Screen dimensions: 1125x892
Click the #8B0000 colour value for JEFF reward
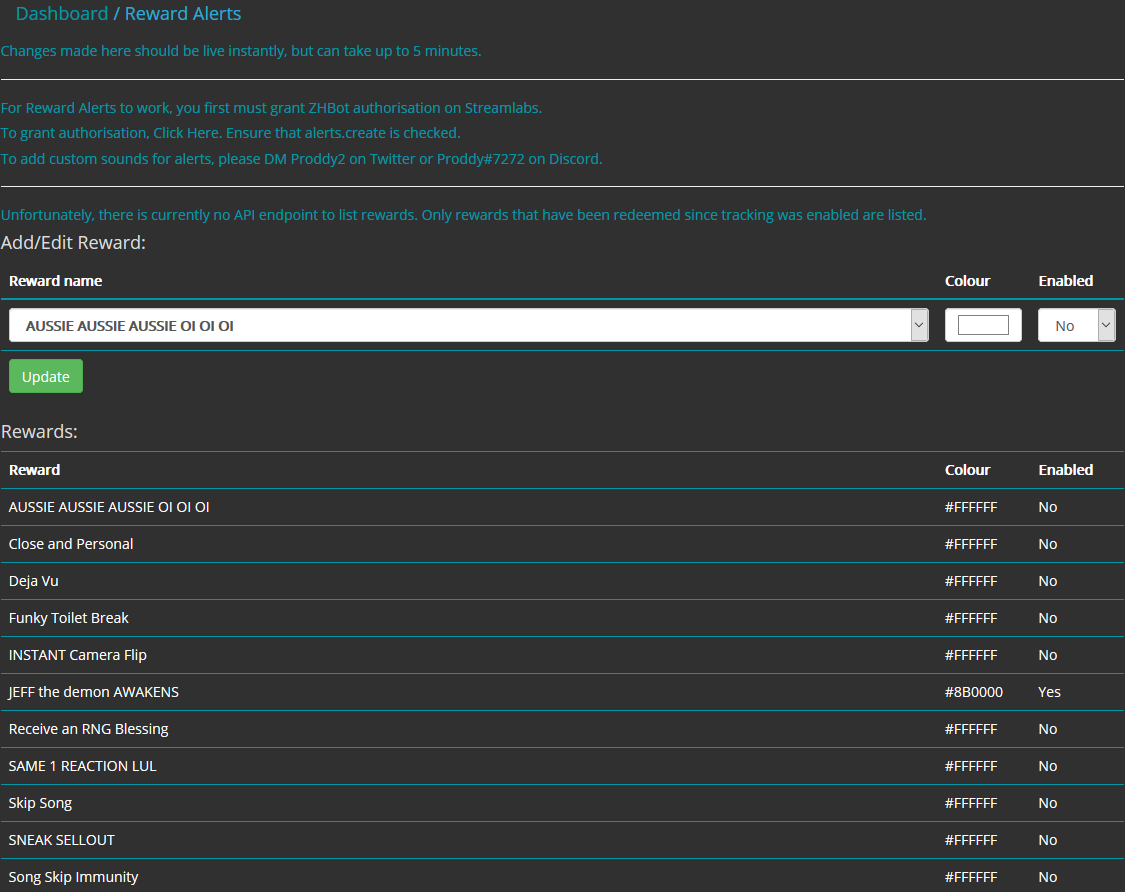coord(974,692)
